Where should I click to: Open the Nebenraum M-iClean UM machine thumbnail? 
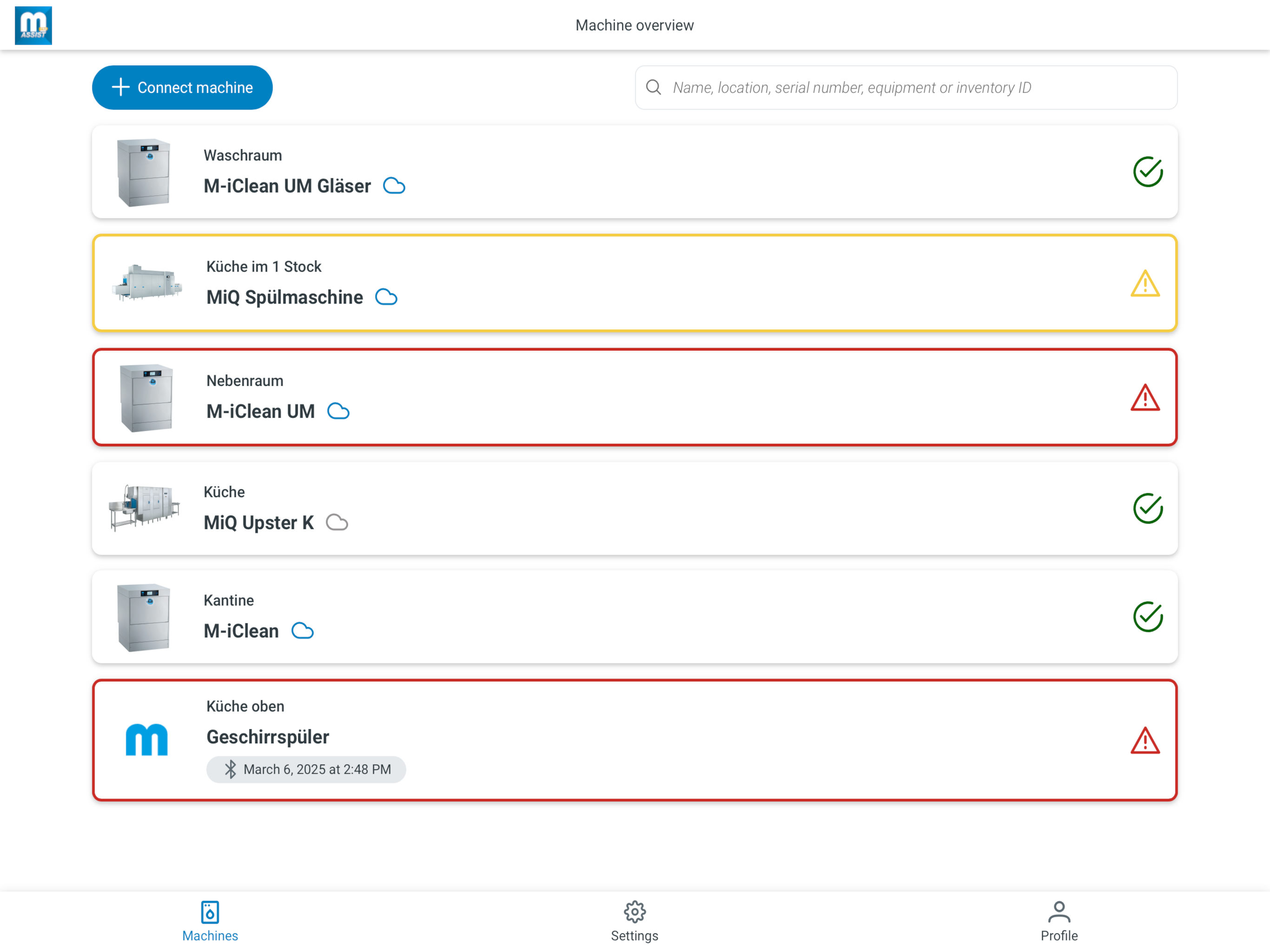pyautogui.click(x=146, y=397)
